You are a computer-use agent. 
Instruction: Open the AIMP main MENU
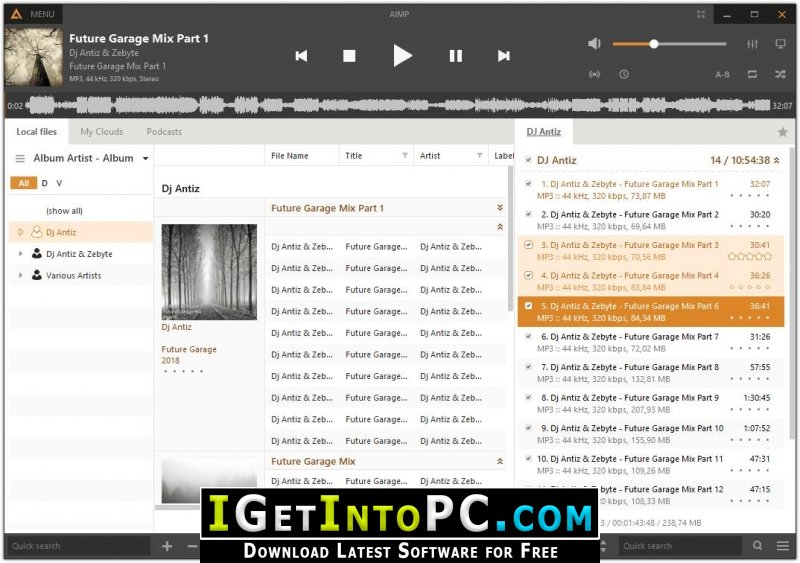33,14
